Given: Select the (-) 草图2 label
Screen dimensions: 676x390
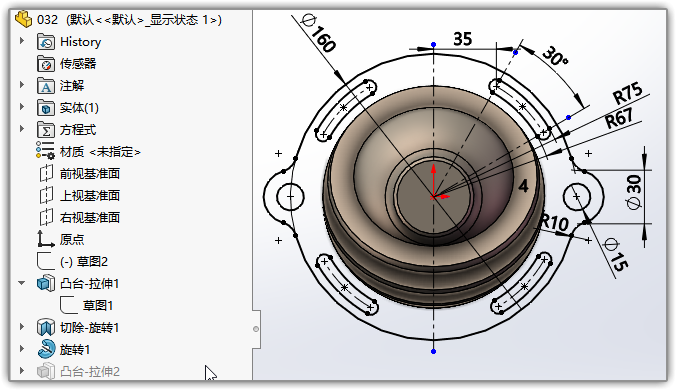Looking at the screenshot, I should [84, 262].
